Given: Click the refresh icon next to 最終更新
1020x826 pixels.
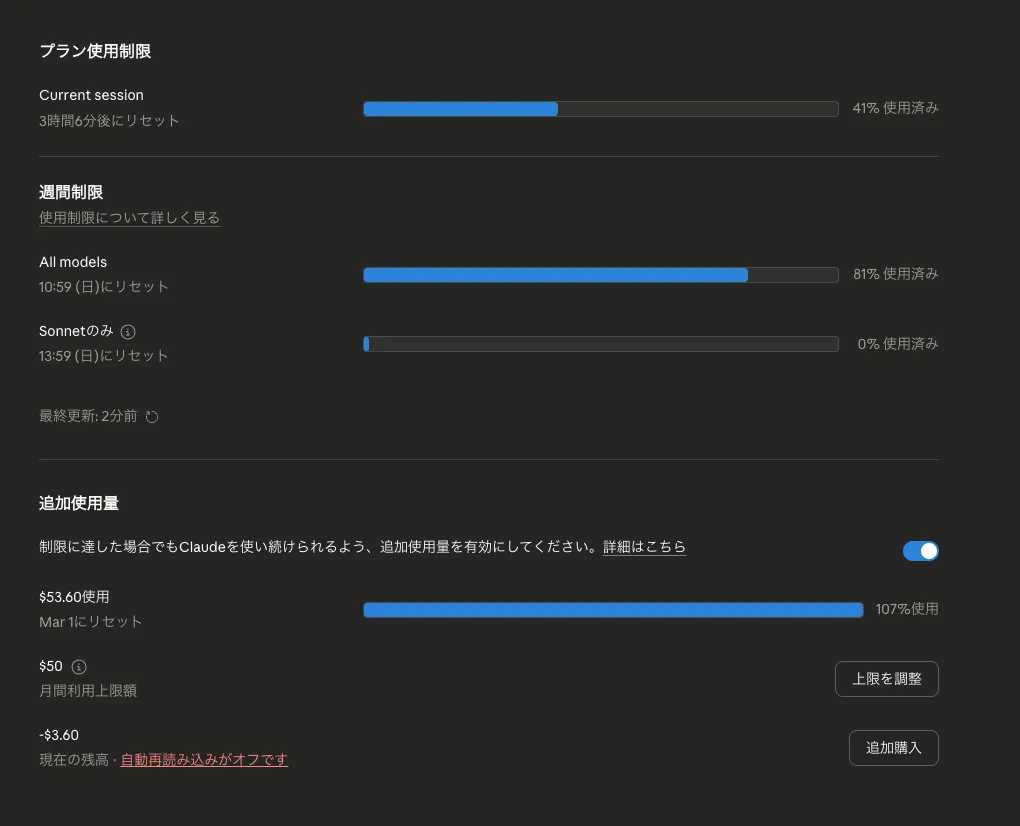Looking at the screenshot, I should point(152,417).
